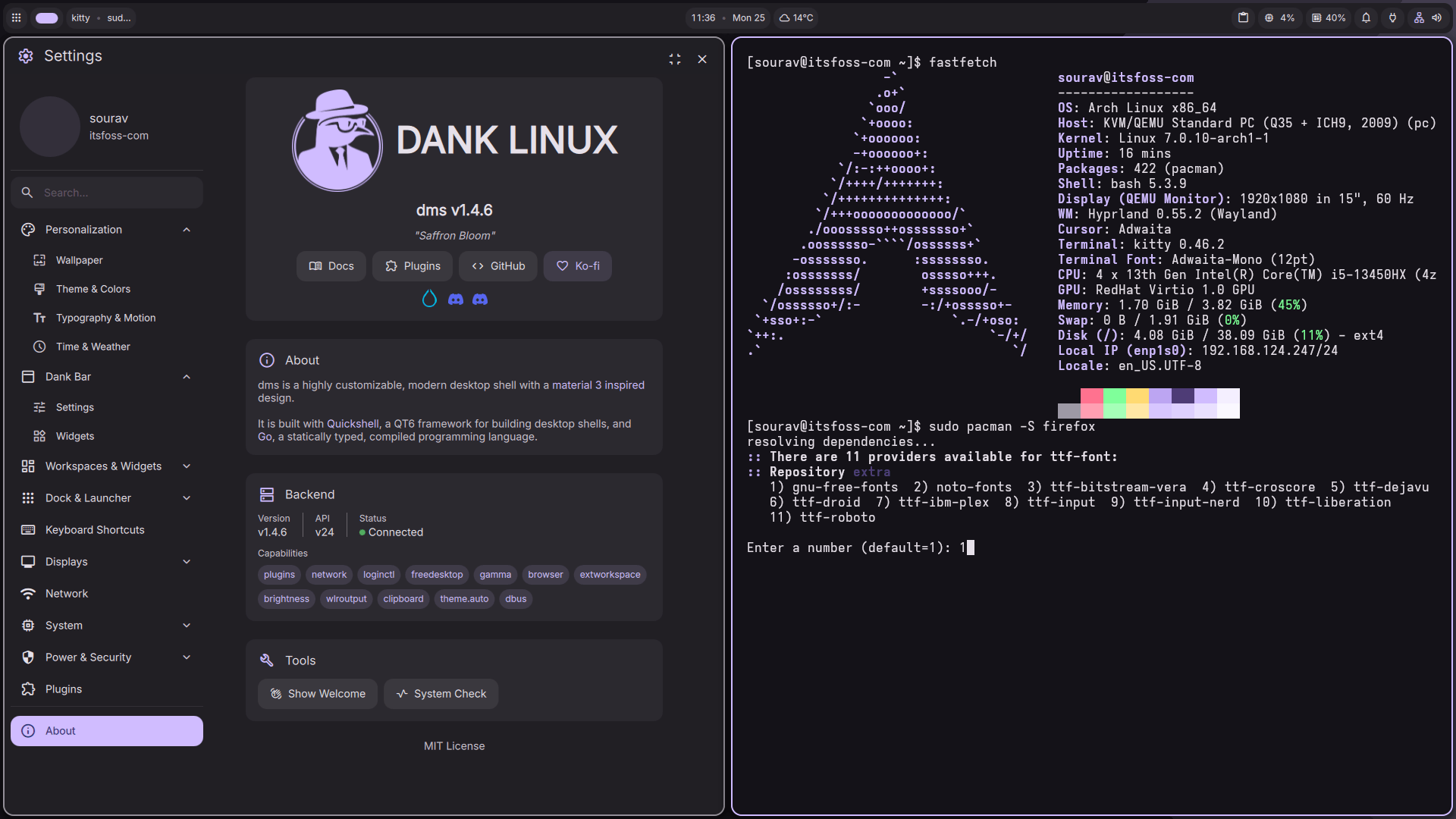Image resolution: width=1456 pixels, height=819 pixels.
Task: Open Time & Weather settings
Action: (107, 347)
